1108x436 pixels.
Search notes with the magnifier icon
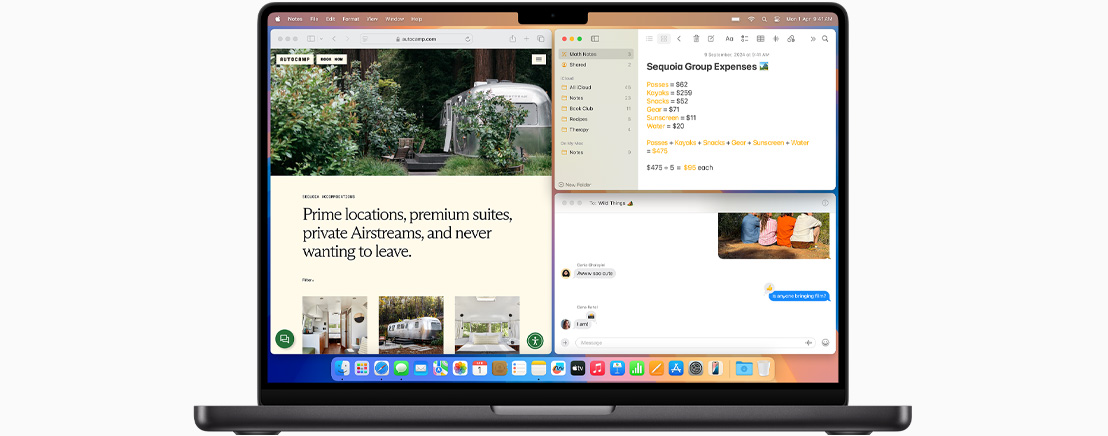point(825,39)
